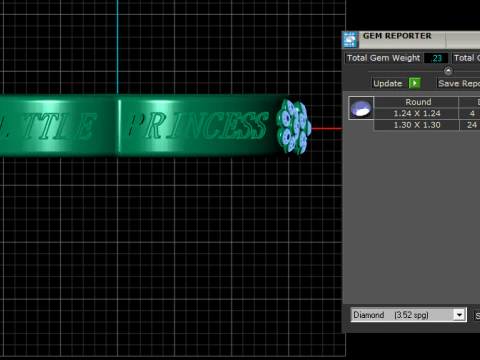This screenshot has height=360, width=480.
Task: Click the Gem Reporter panel icon
Action: point(350,40)
